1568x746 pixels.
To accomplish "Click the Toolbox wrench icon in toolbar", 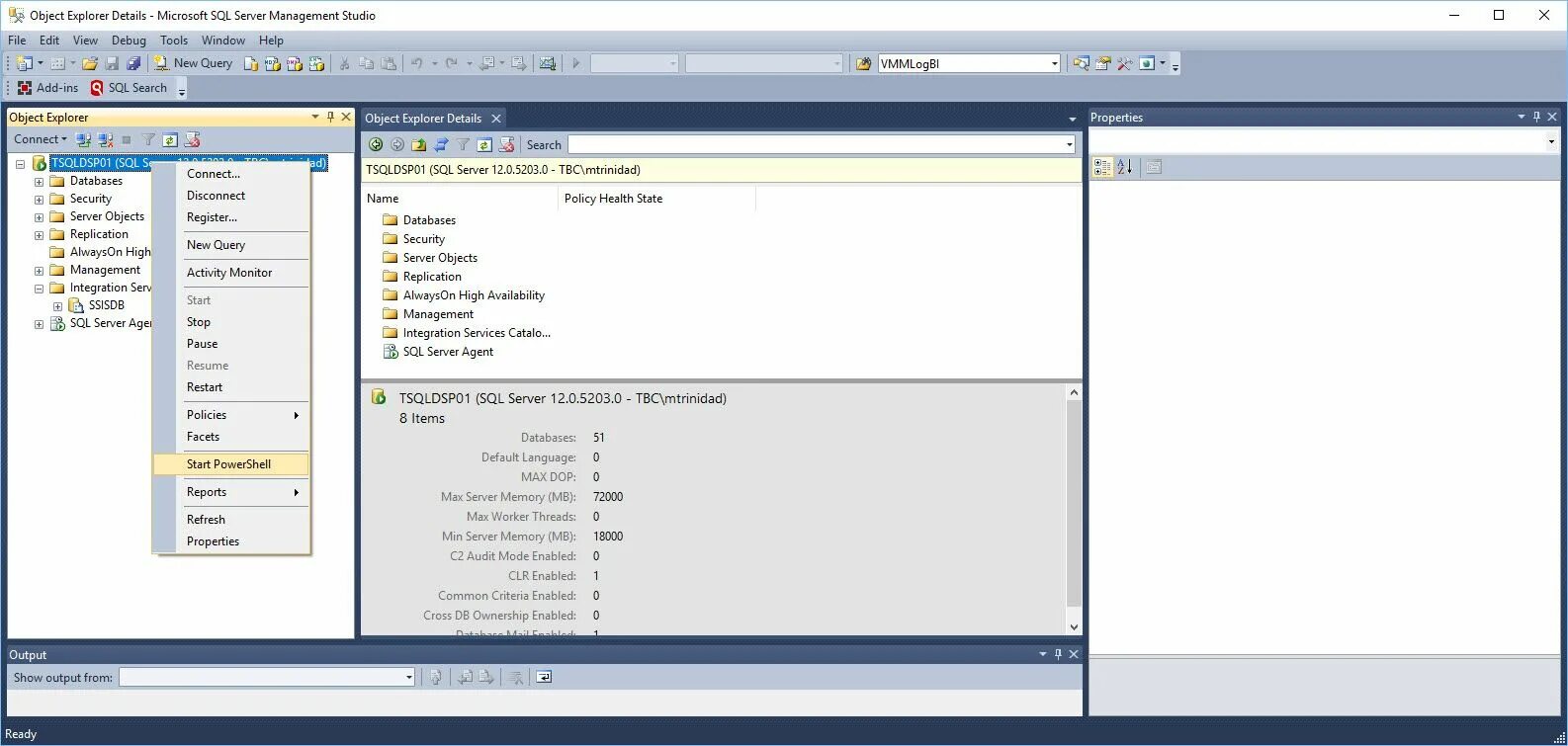I will point(1125,63).
